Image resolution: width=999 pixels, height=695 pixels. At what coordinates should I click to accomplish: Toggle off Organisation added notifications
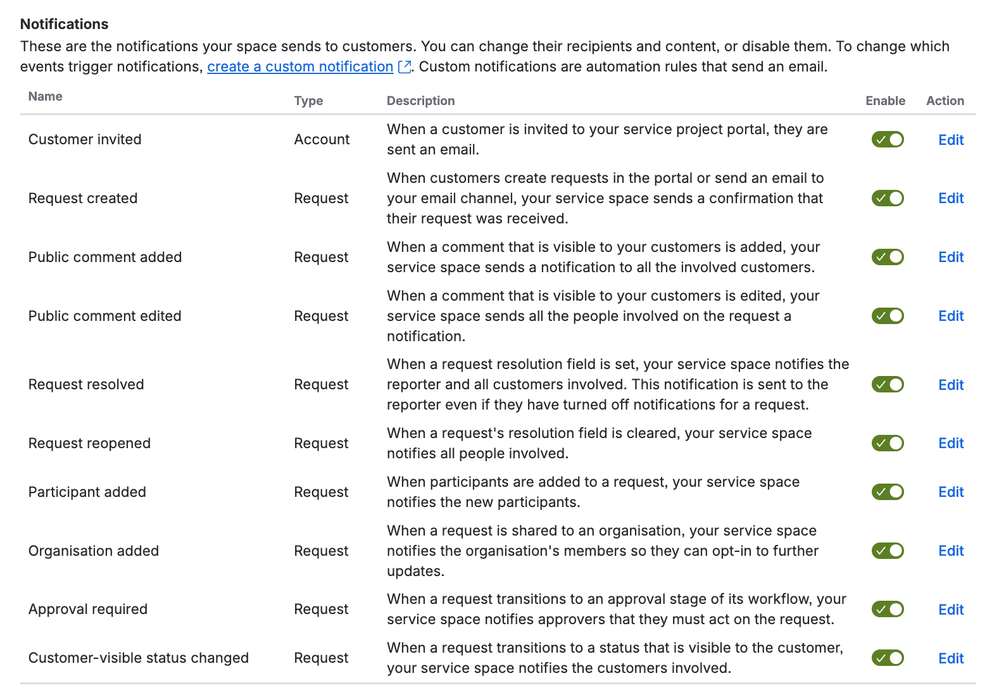[887, 550]
